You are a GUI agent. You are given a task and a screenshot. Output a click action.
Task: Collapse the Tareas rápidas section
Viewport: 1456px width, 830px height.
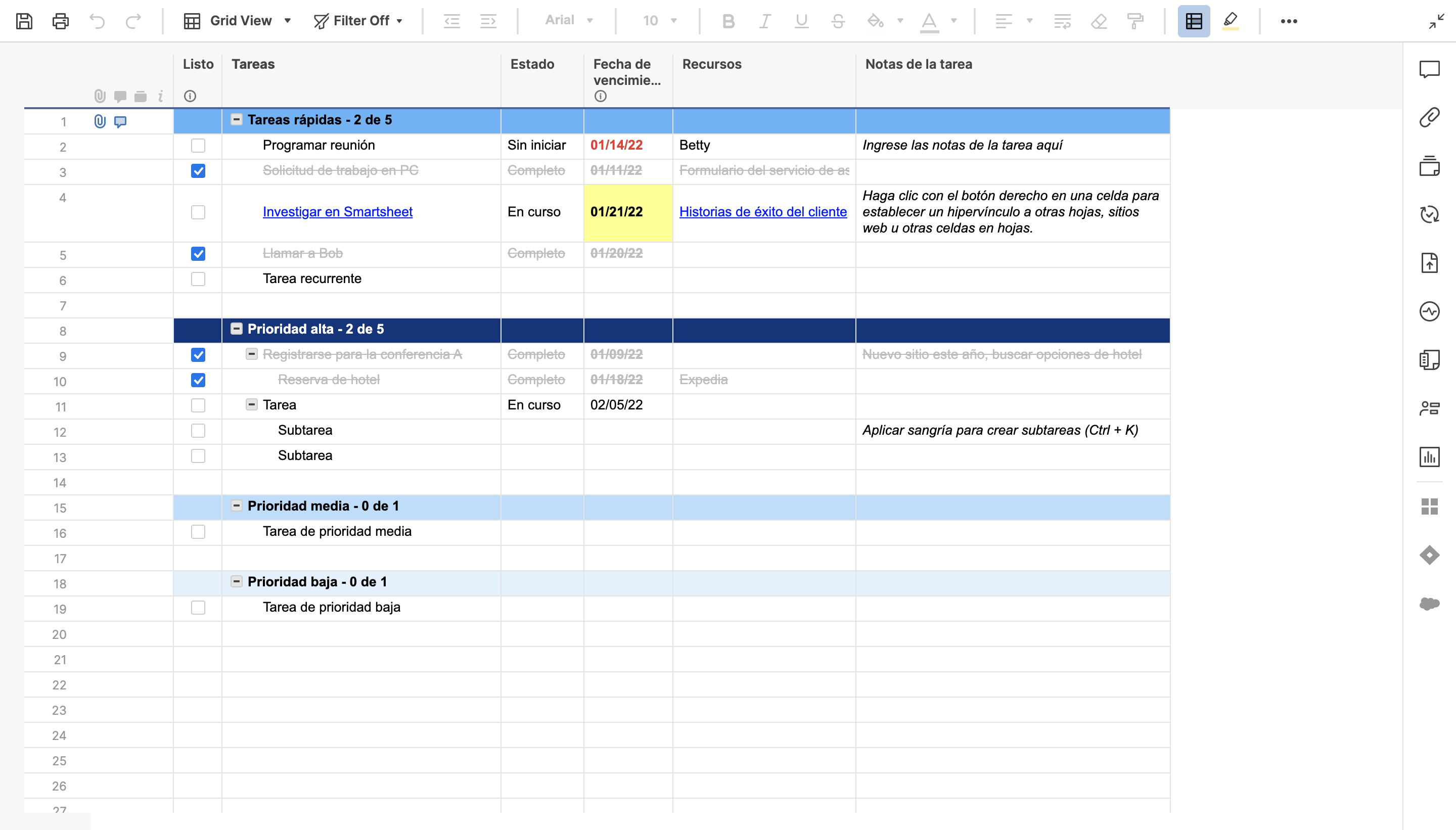pos(236,120)
